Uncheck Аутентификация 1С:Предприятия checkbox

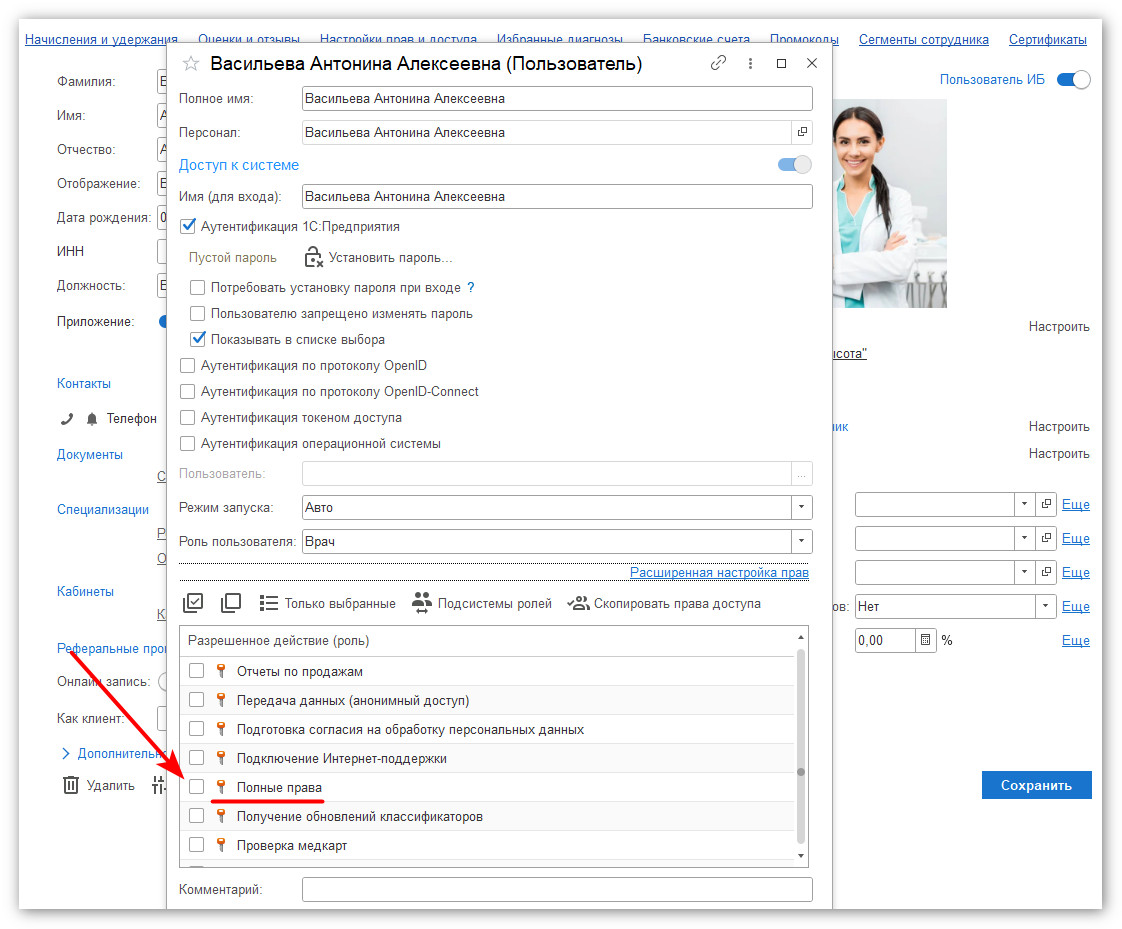click(x=188, y=227)
